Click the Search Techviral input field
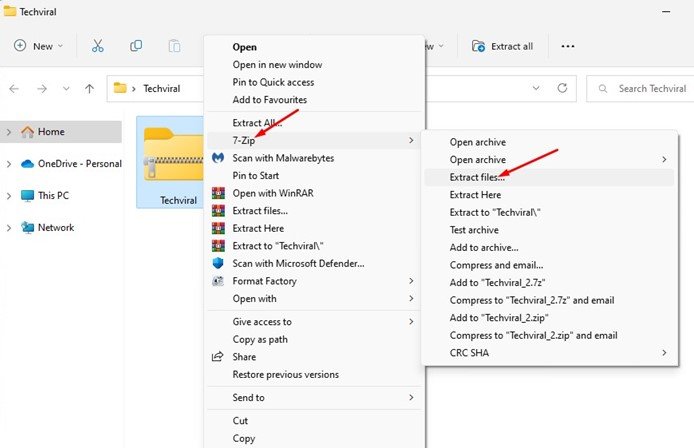 pos(642,89)
